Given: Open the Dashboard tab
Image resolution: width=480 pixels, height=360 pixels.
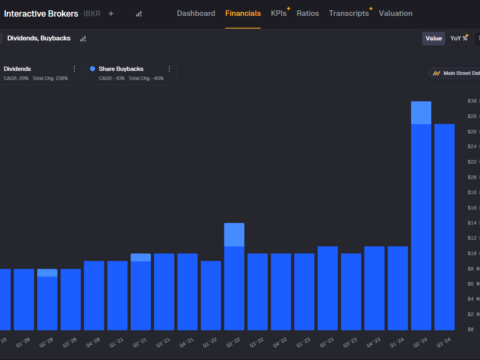Looking at the screenshot, I should pos(196,13).
